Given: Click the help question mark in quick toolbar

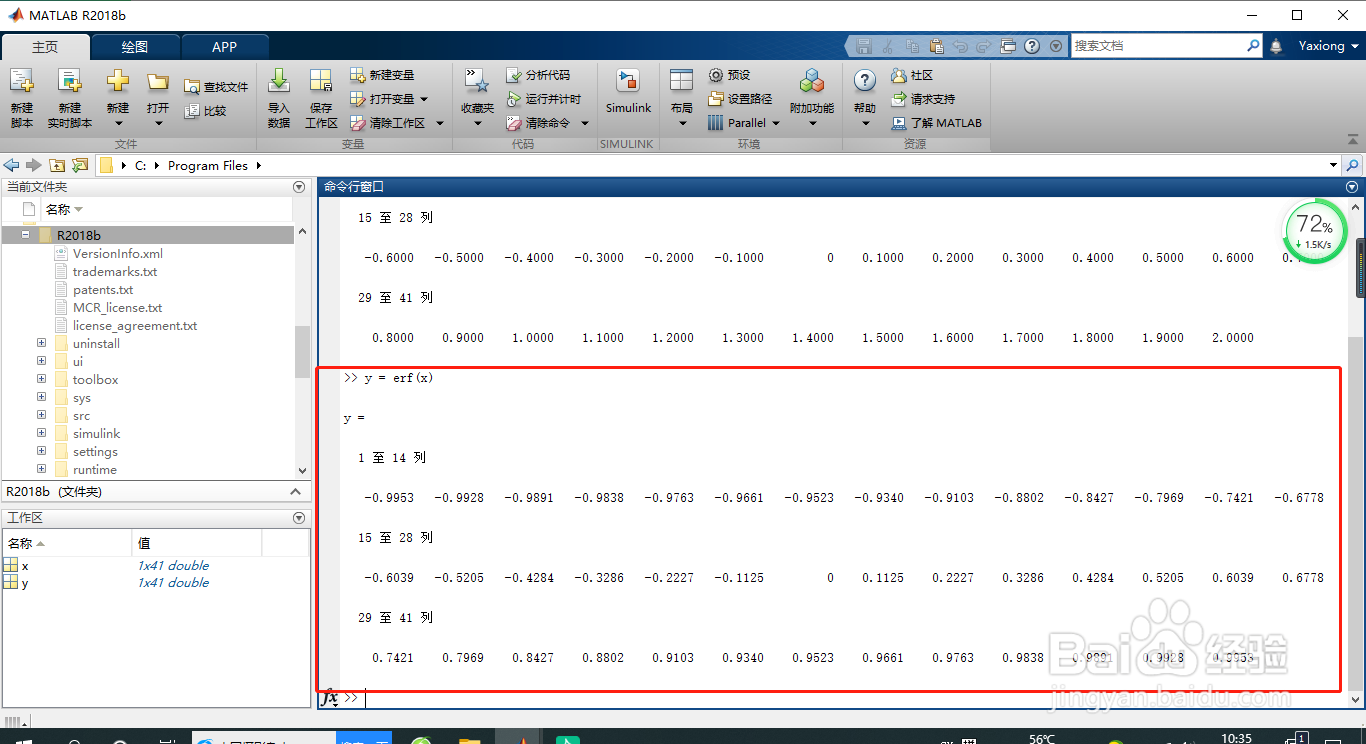Looking at the screenshot, I should click(1031, 46).
